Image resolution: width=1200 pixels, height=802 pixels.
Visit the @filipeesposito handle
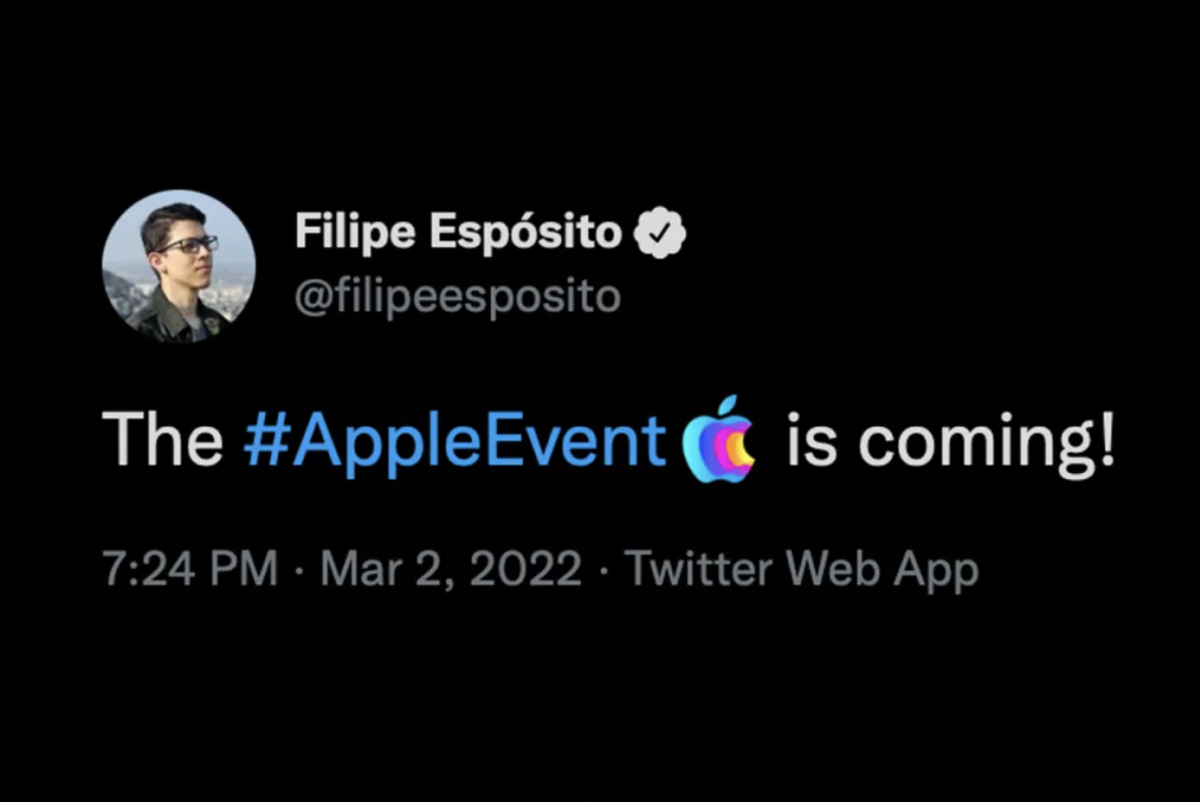tap(457, 296)
